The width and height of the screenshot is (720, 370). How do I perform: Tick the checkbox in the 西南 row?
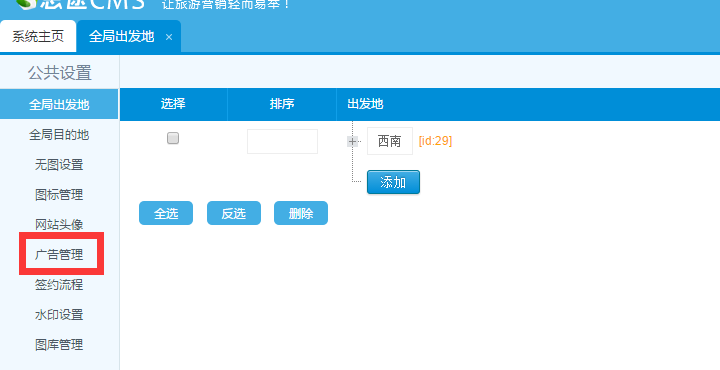173,138
